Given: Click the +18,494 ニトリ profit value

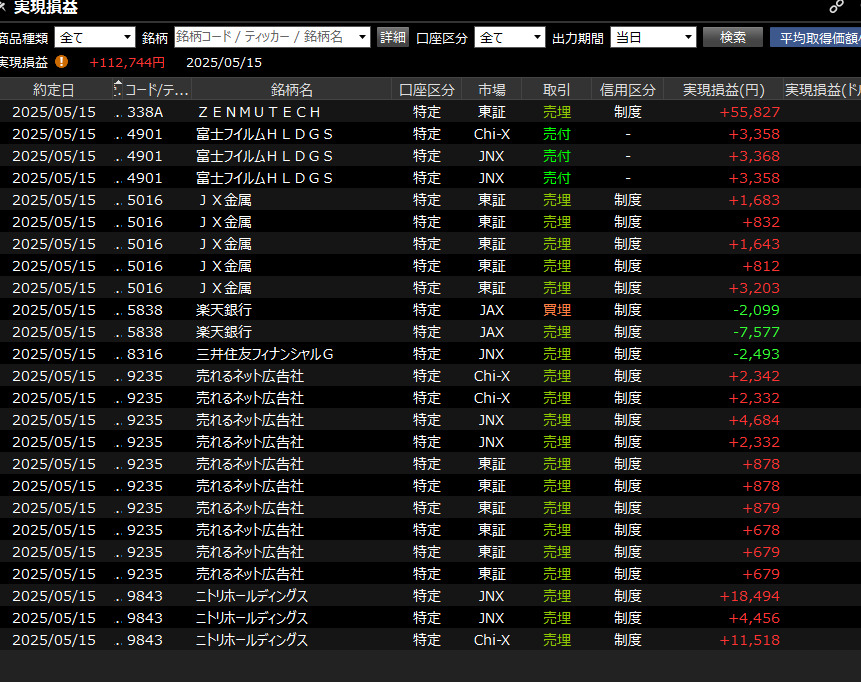Looking at the screenshot, I should (750, 596).
